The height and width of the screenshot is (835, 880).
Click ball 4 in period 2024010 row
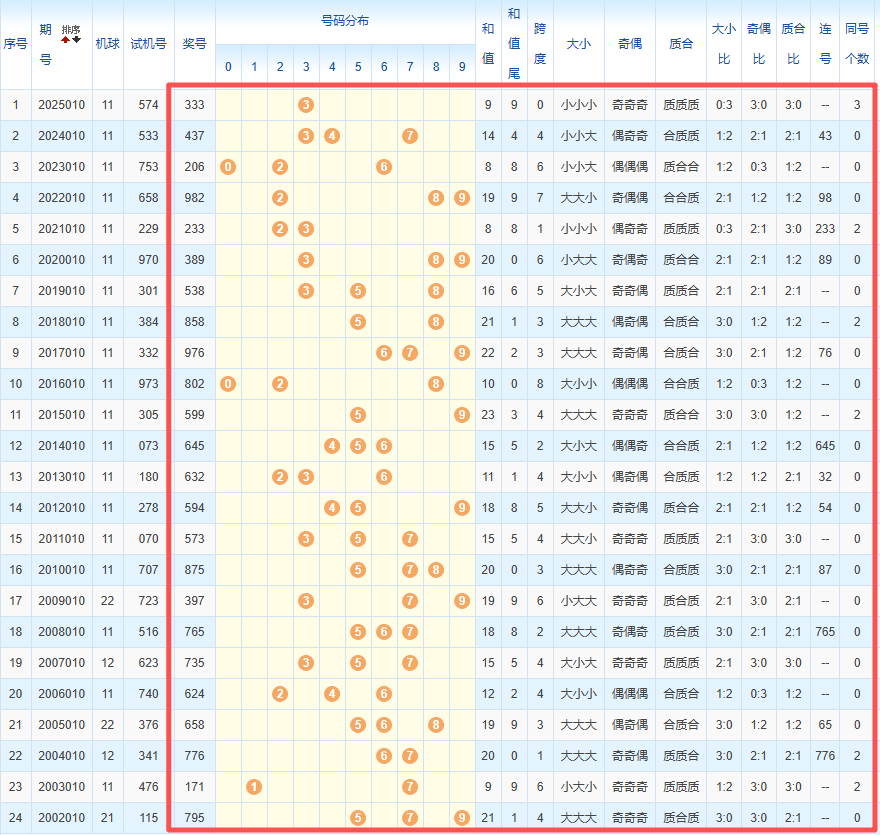coord(332,135)
